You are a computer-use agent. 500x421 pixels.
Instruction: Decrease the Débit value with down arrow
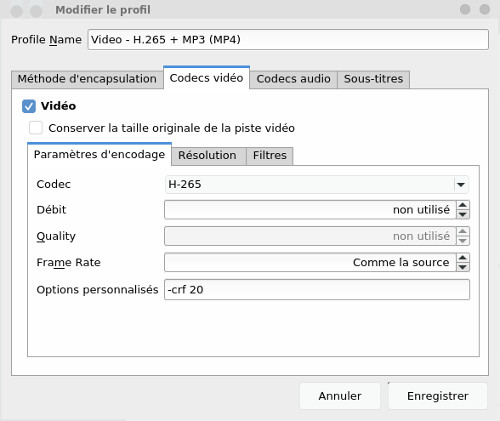click(x=463, y=214)
